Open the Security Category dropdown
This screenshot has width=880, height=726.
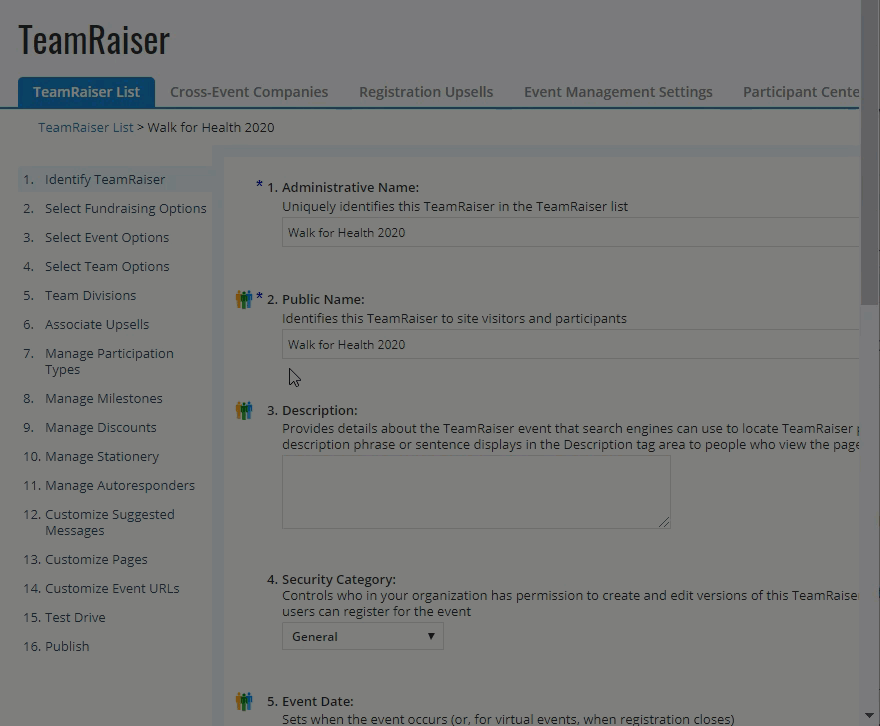pyautogui.click(x=363, y=636)
